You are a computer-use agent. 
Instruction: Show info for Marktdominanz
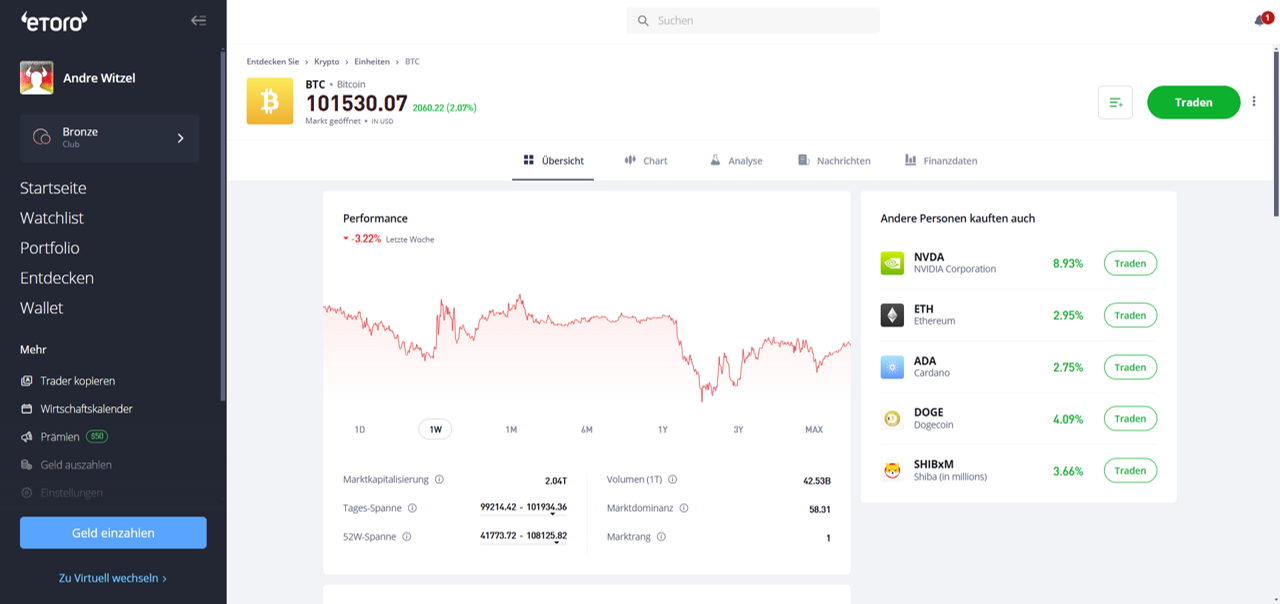click(x=684, y=508)
